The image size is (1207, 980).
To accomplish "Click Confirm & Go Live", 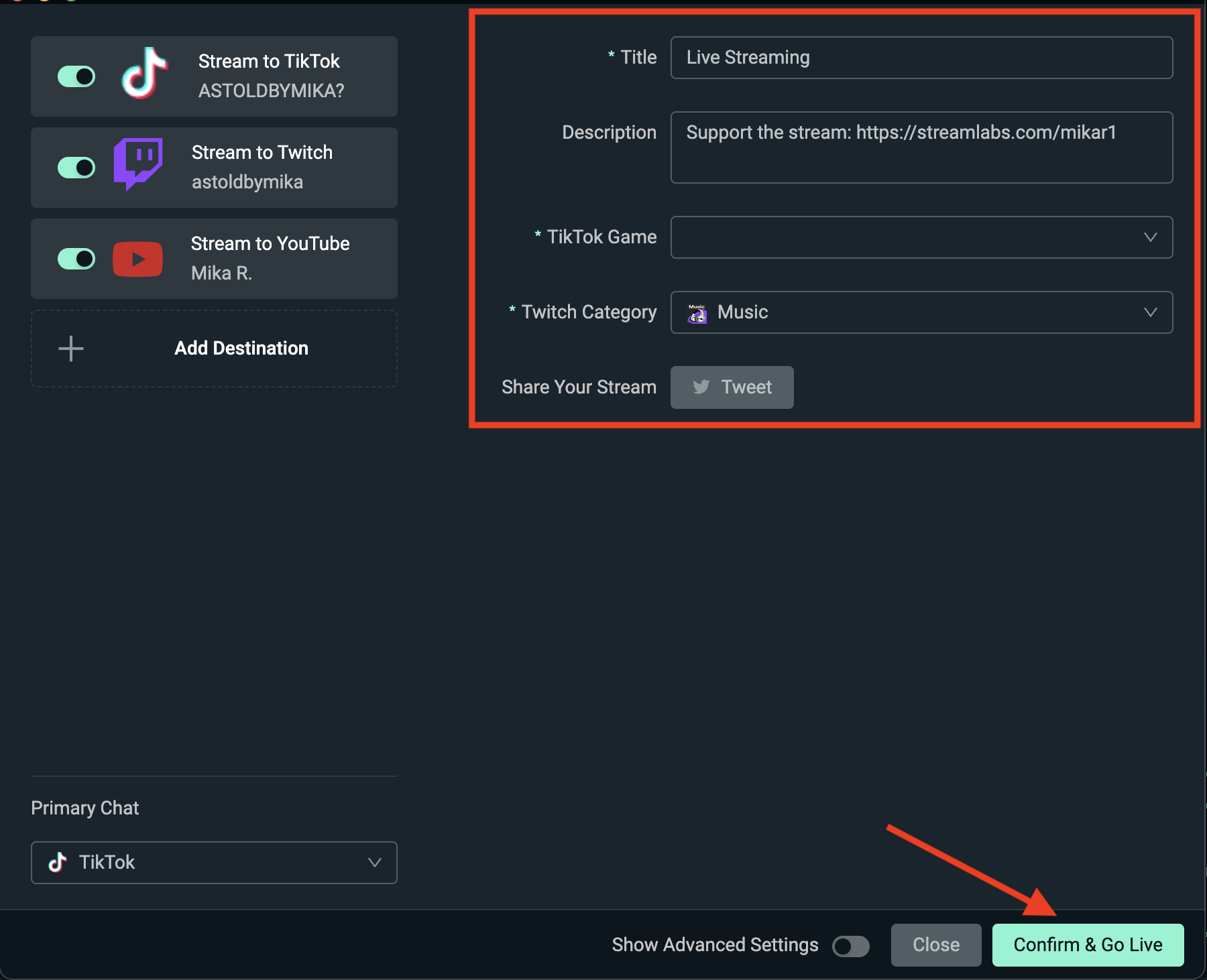I will point(1087,945).
